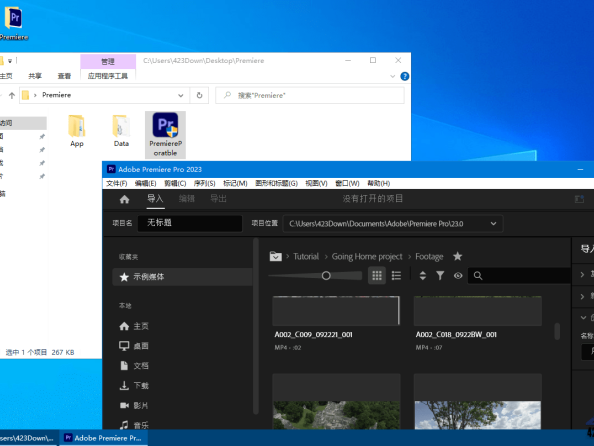Click Footage in the breadcrumb path
Image resolution: width=594 pixels, height=446 pixels.
tap(429, 257)
